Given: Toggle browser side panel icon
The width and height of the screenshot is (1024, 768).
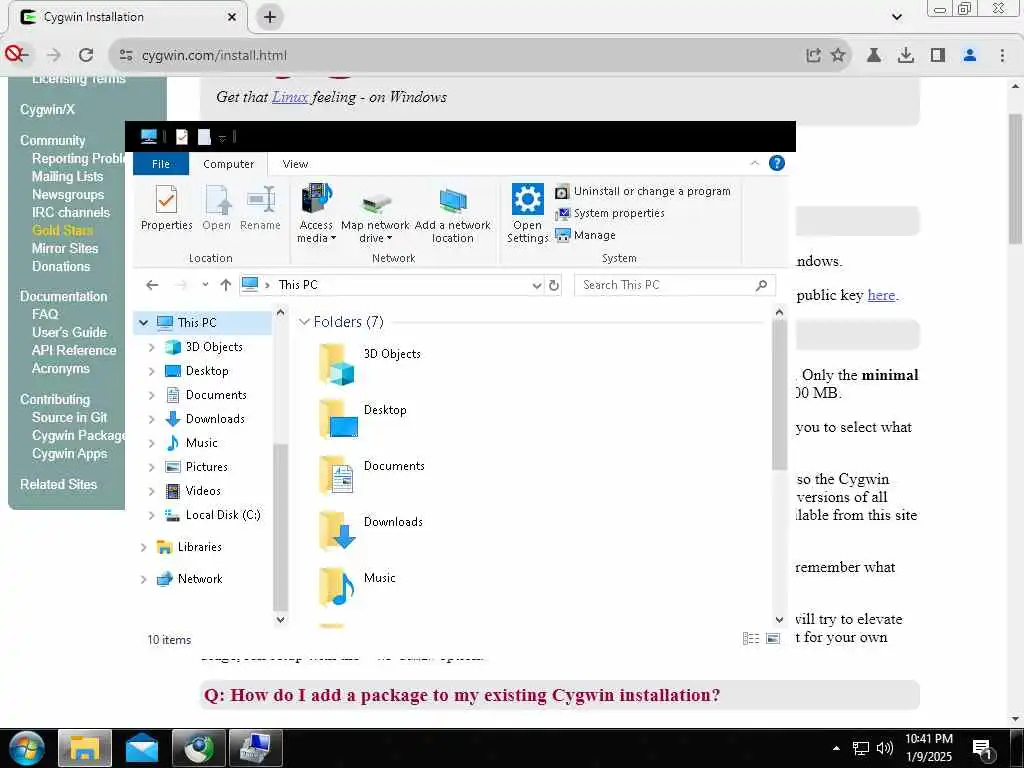Looking at the screenshot, I should coord(938,55).
